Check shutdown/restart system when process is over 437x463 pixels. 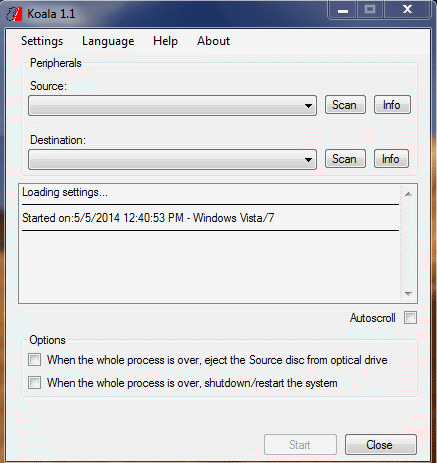pos(35,383)
